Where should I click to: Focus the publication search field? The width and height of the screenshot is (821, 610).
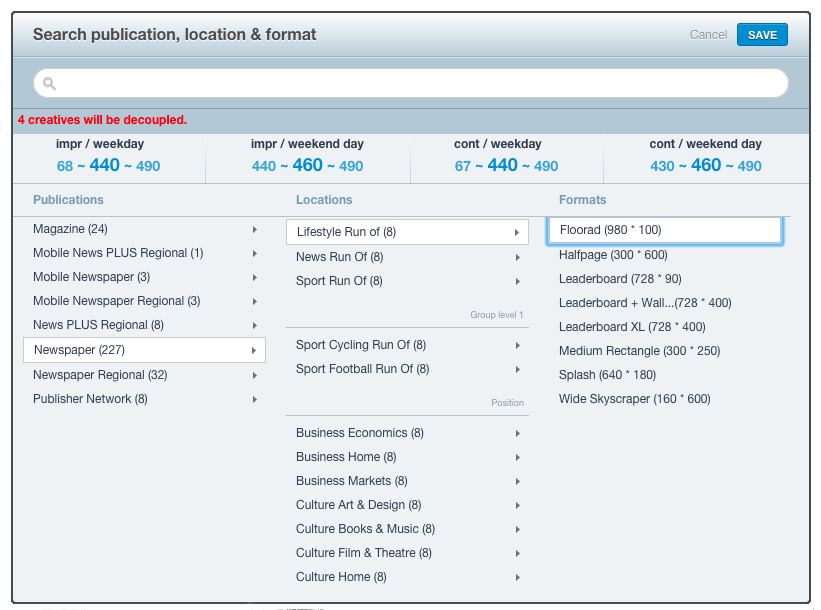click(411, 83)
